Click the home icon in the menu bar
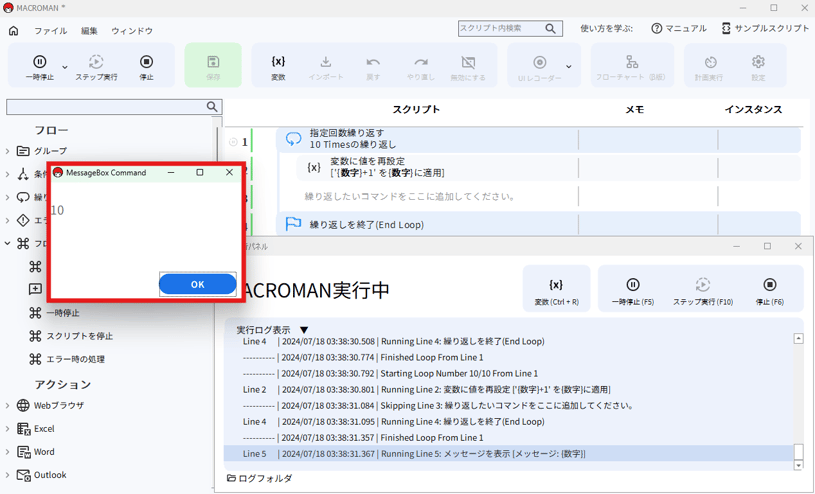This screenshot has width=815, height=494. tap(14, 31)
